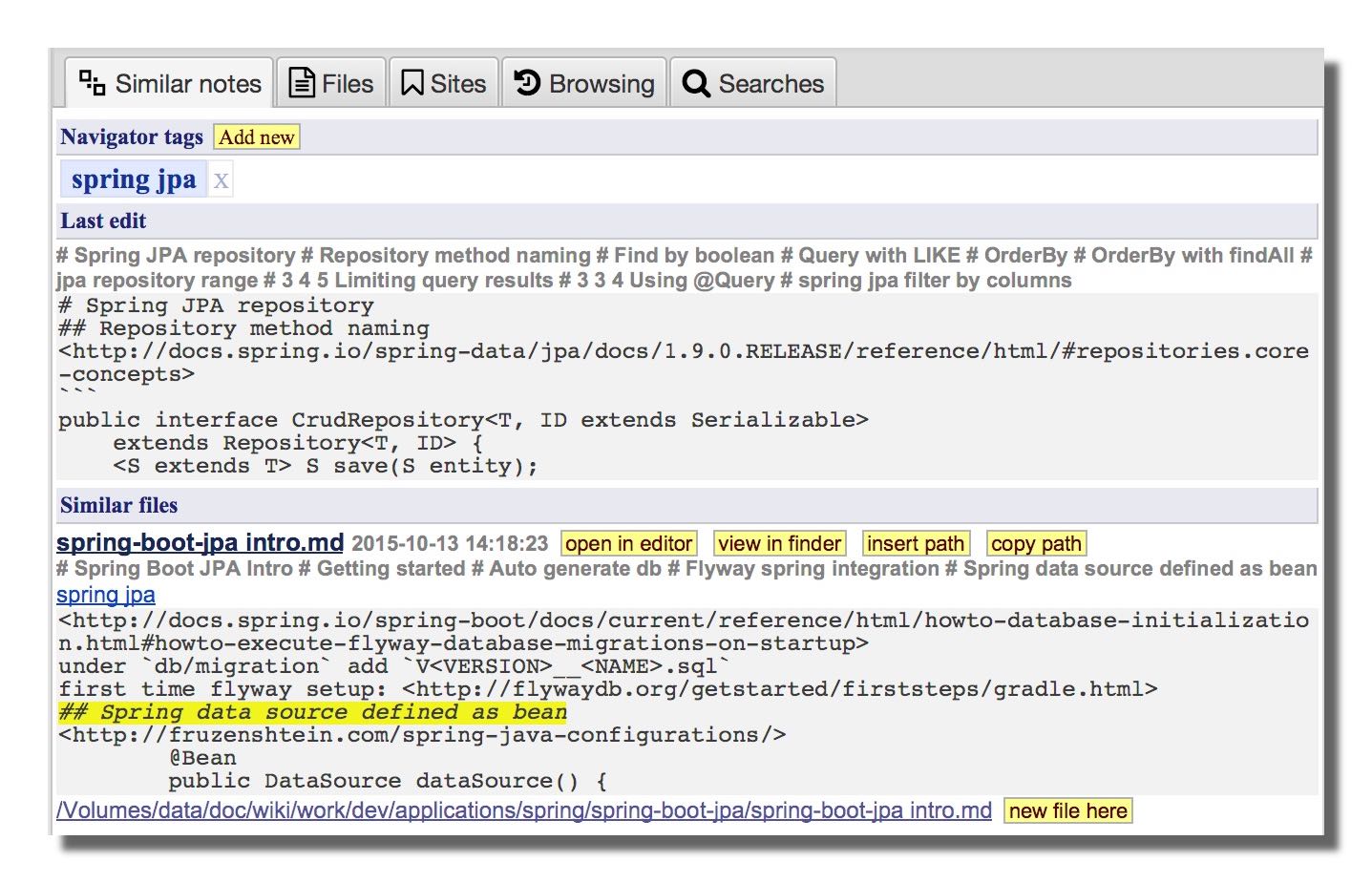Viewport: 1372px width, 883px height.
Task: Switch to the Sites tab
Action: 444,83
